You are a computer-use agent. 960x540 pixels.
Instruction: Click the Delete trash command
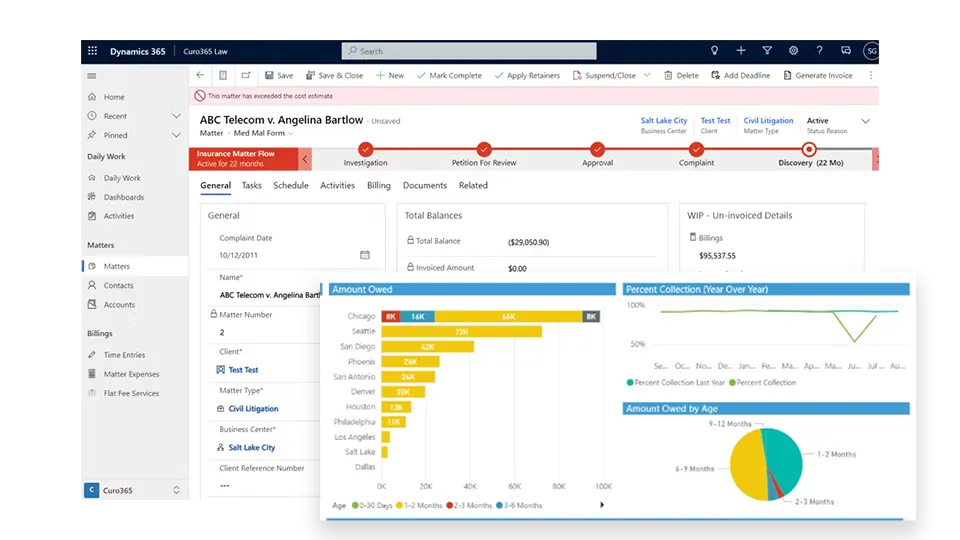click(681, 75)
